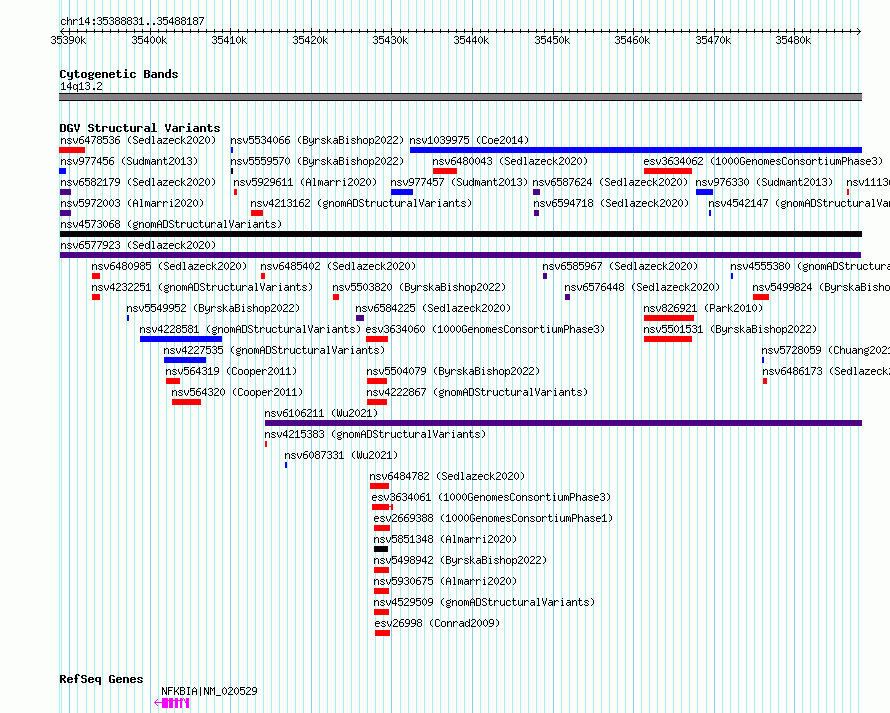The width and height of the screenshot is (890, 713).
Task: Open variant nsv6478536 (Sedlazeck2020) label
Action: 138,140
